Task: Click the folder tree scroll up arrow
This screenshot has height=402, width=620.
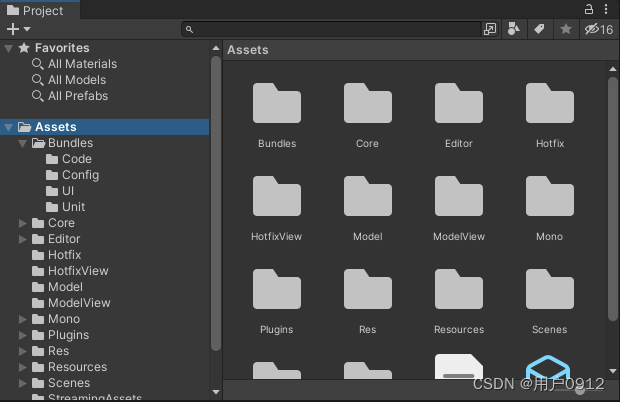Action: pos(216,48)
